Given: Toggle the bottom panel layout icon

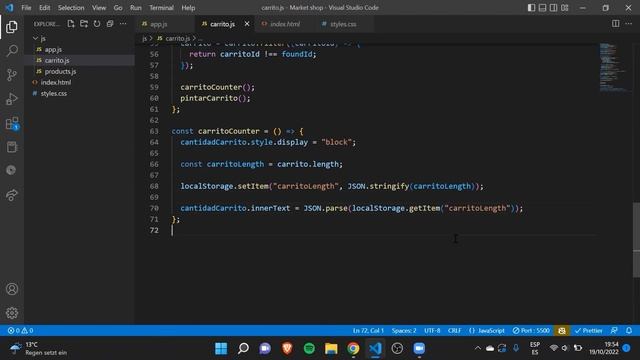Looking at the screenshot, I should click(x=542, y=8).
